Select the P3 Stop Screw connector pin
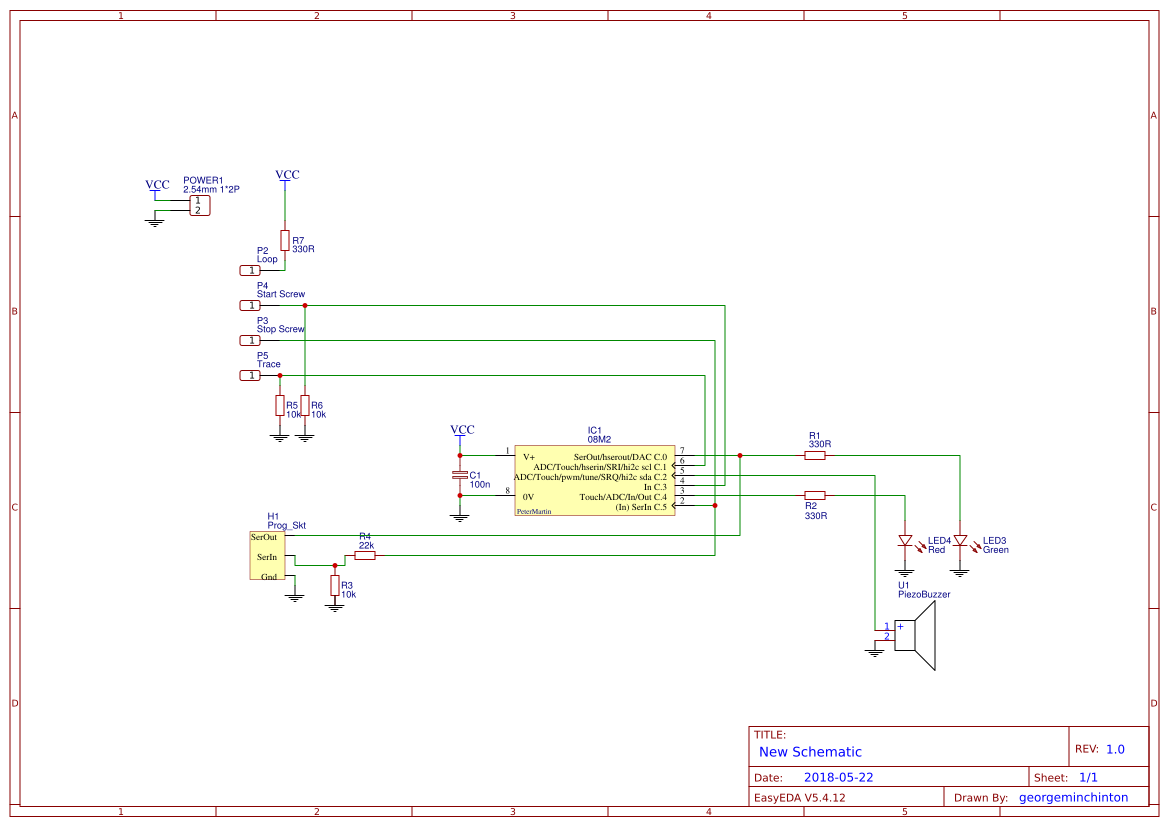Image resolution: width=1169 pixels, height=827 pixels. [x=250, y=341]
